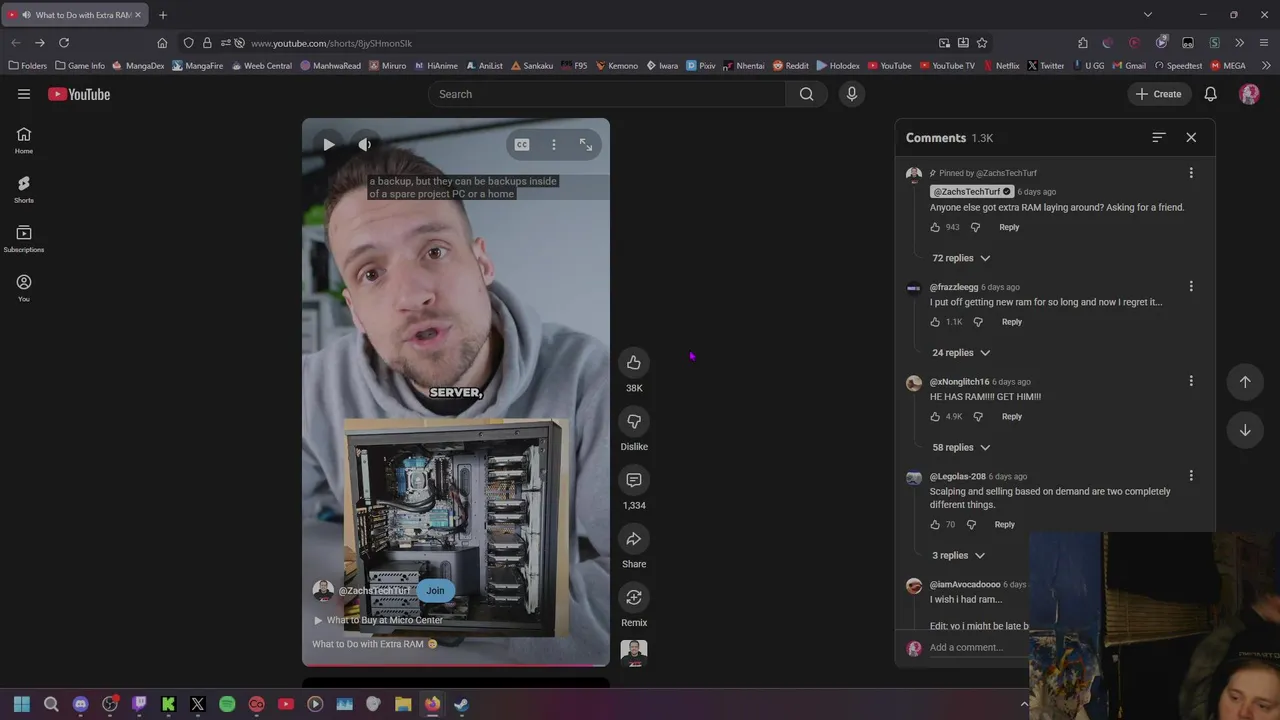Viewport: 1280px width, 720px height.
Task: Enter fullscreen on the Short player
Action: coord(586,145)
